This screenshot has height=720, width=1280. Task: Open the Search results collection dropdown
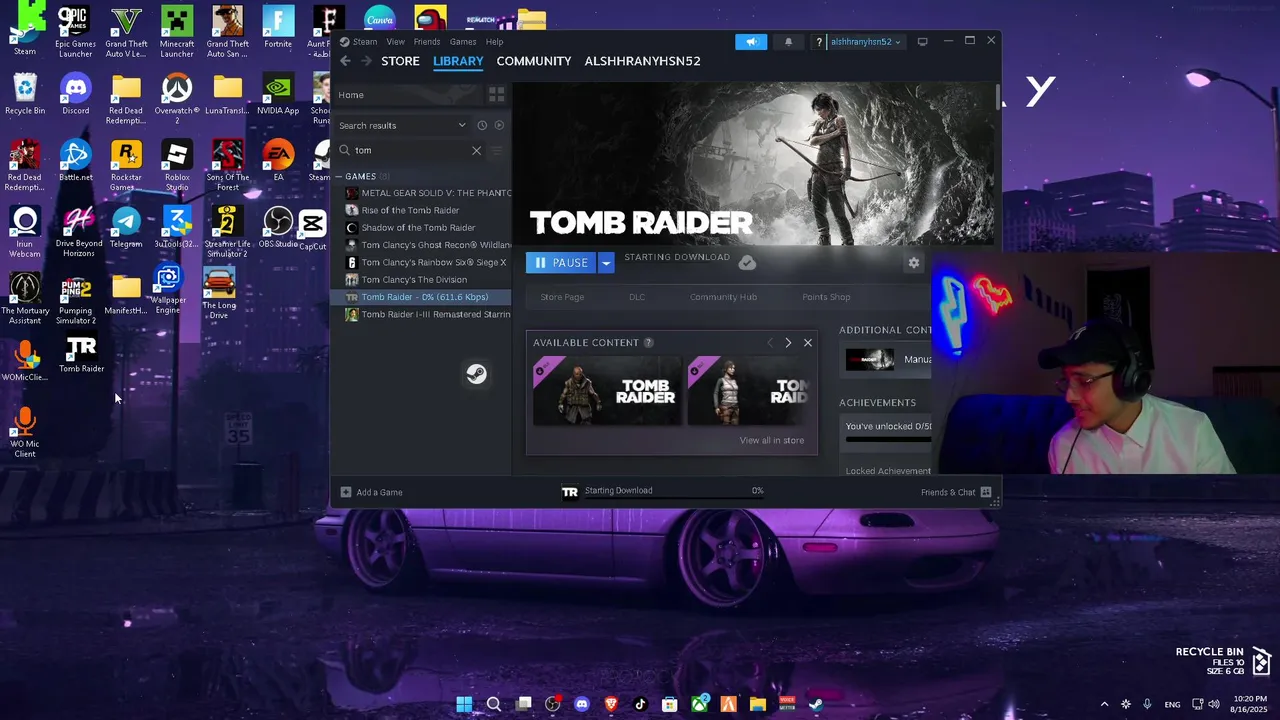tap(402, 125)
